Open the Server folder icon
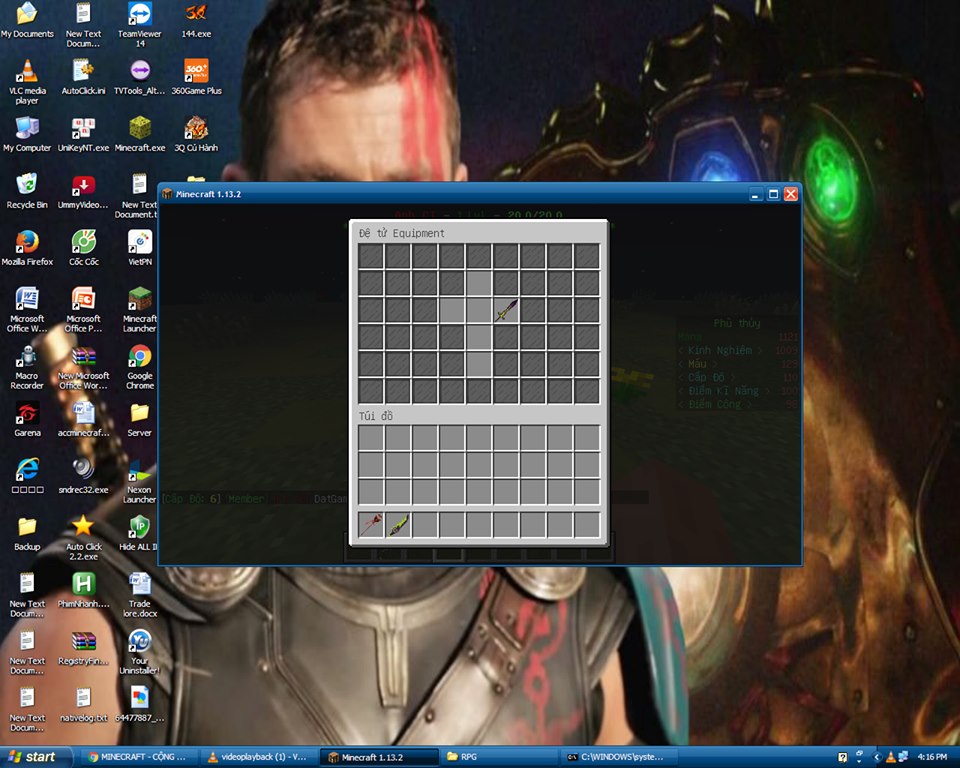 point(140,419)
